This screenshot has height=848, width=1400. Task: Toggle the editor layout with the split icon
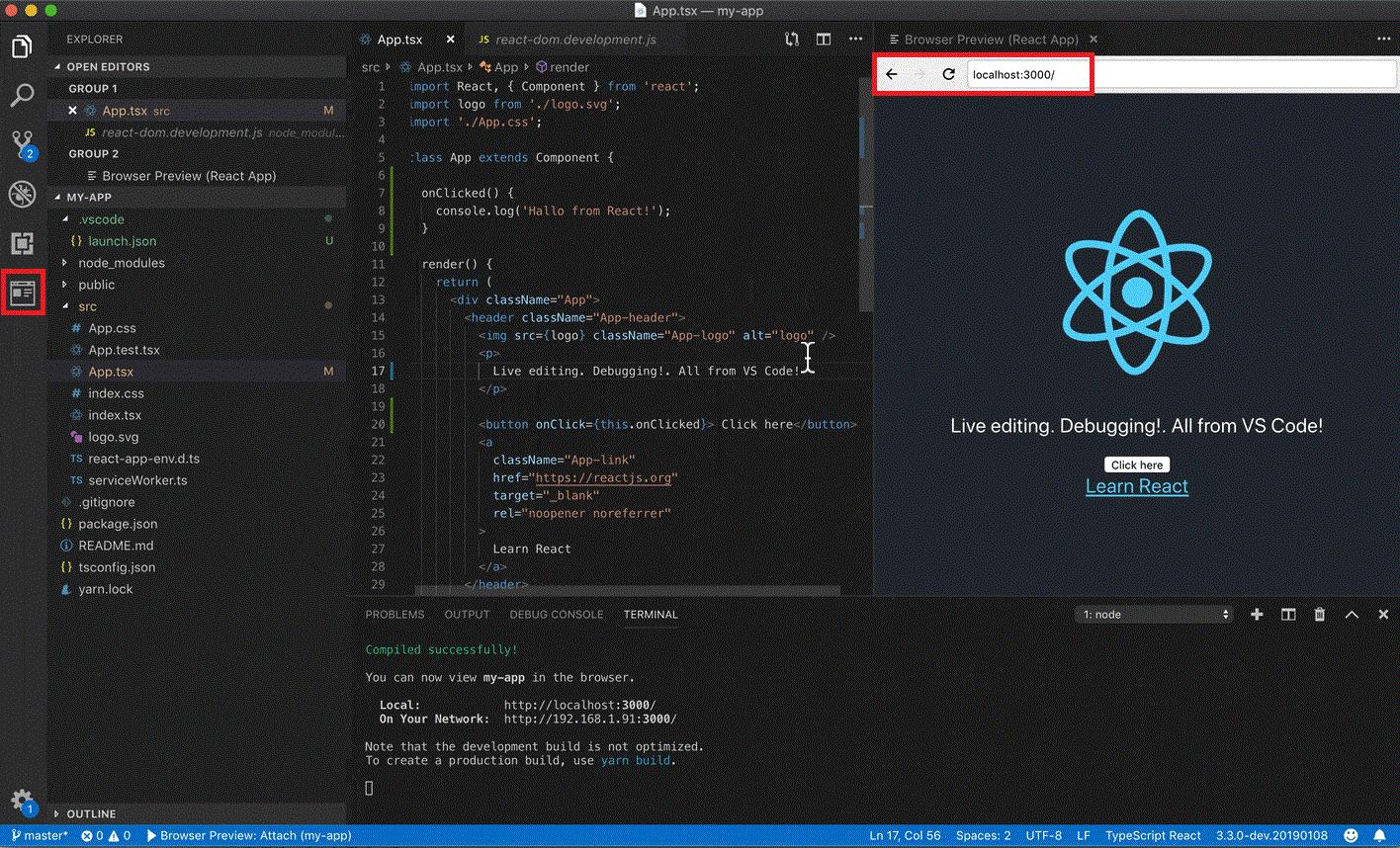[824, 39]
